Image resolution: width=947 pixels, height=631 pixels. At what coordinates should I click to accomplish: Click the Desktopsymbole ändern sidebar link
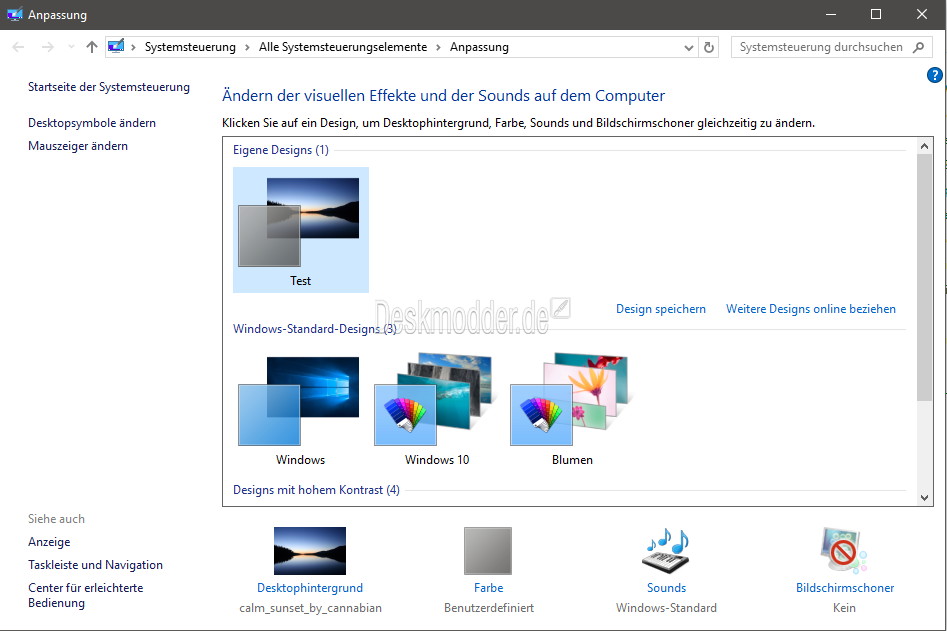[x=92, y=123]
